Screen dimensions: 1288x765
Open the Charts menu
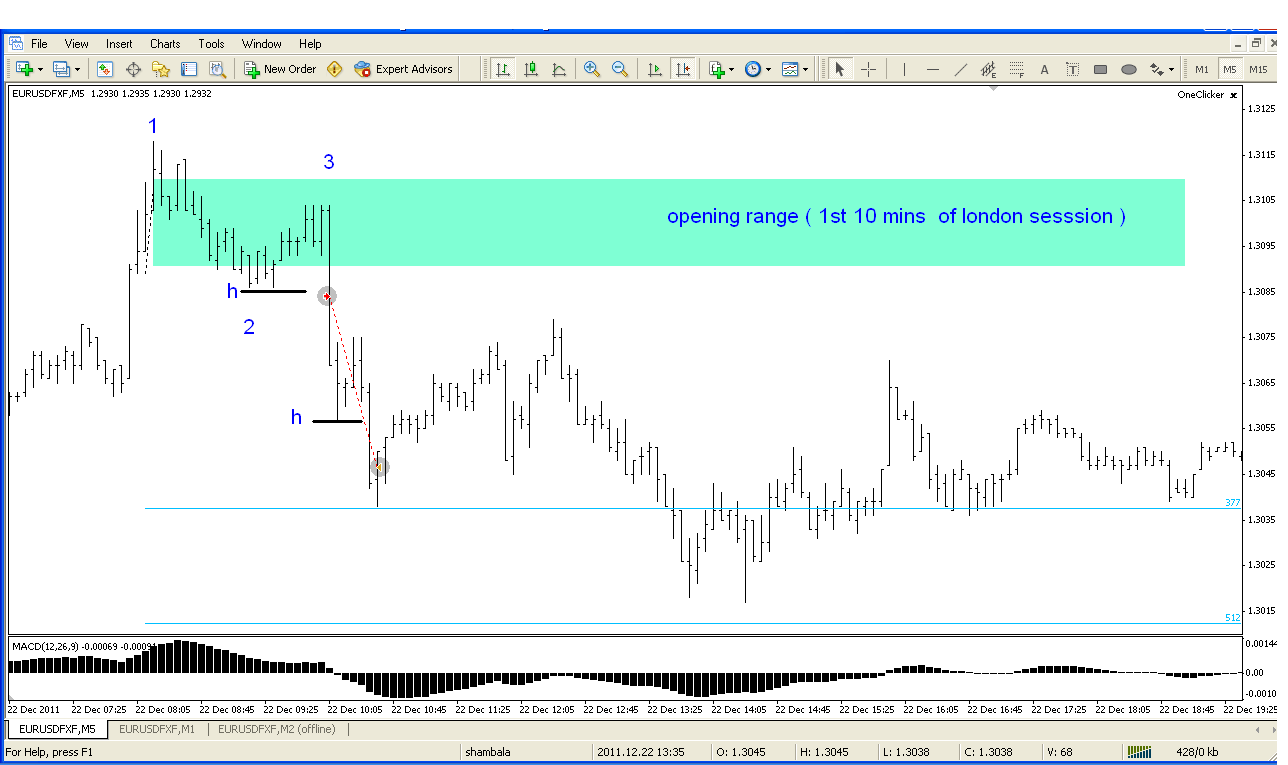click(165, 44)
